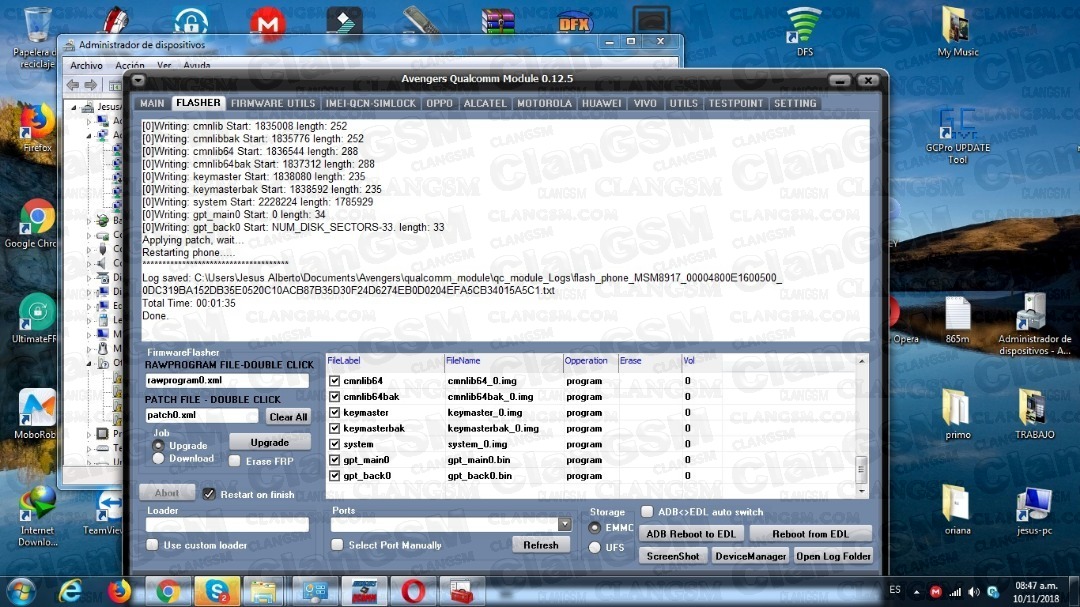Viewport: 1080px width, 607px height.
Task: Open the Avengers window menu arrow icon
Action: (138, 80)
